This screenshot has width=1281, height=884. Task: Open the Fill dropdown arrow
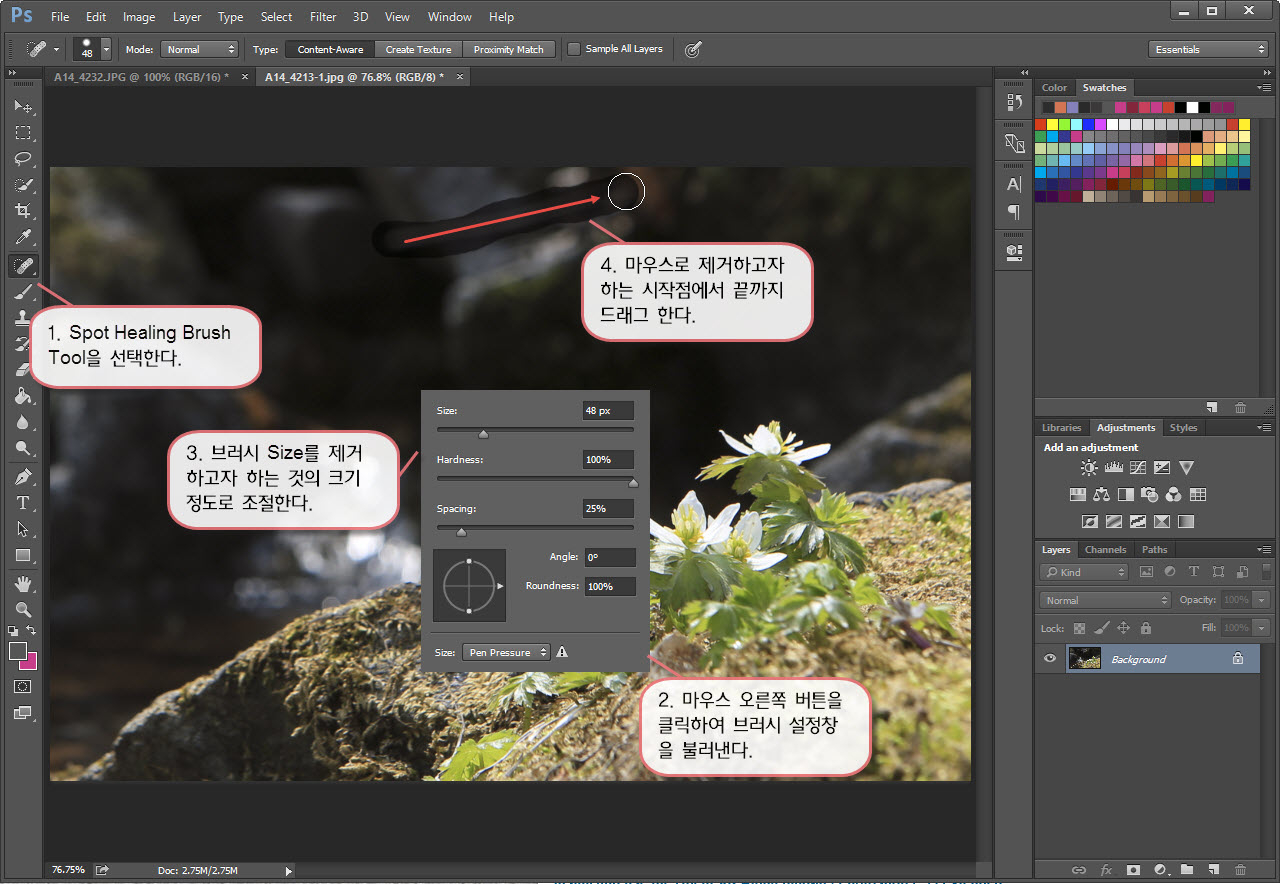[x=1261, y=628]
